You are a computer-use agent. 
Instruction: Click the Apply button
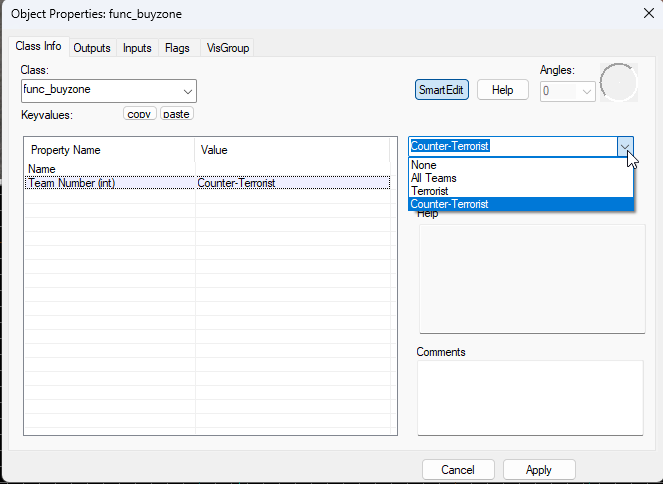pos(539,470)
